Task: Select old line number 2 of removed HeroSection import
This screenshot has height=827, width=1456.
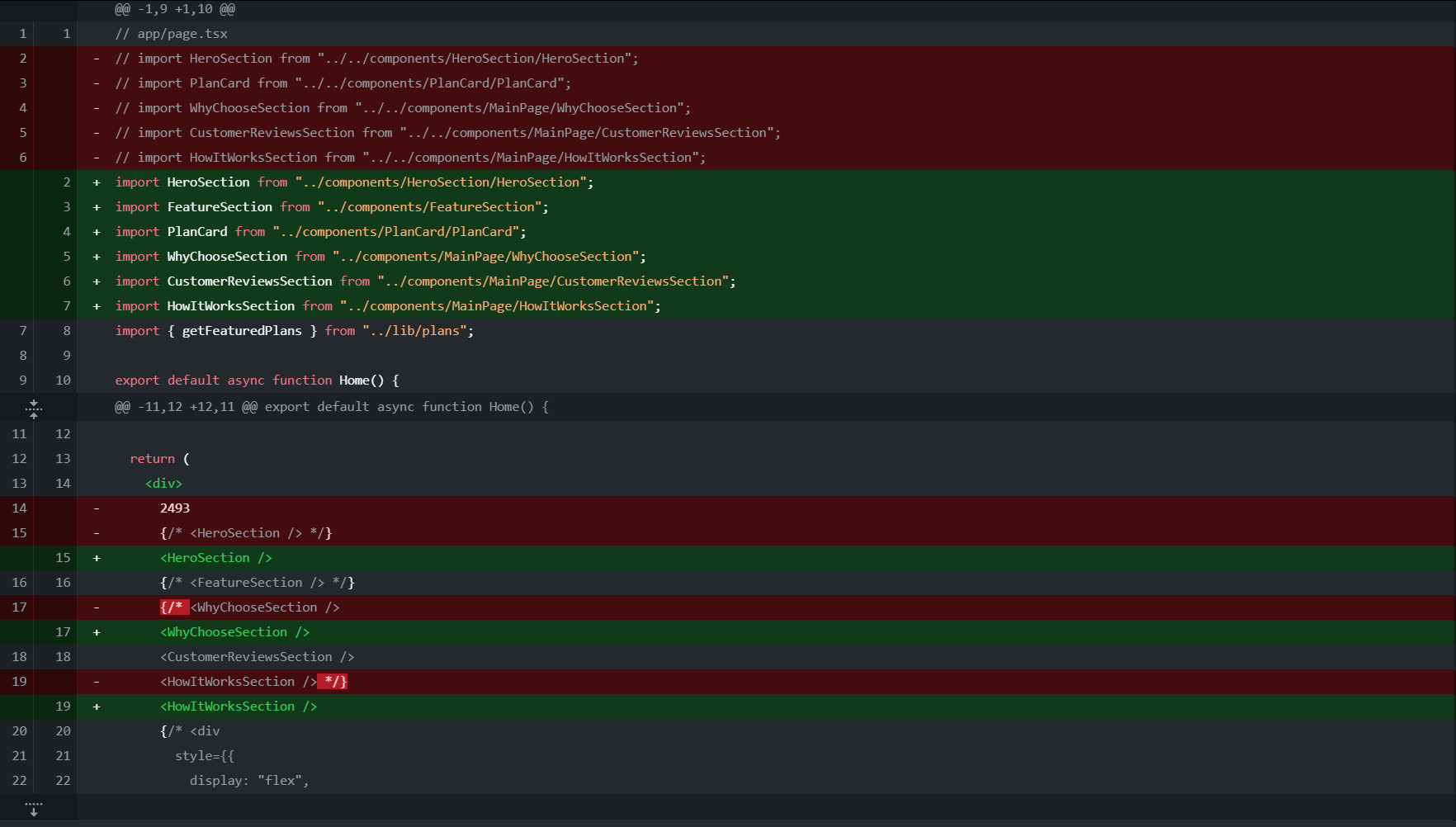Action: click(x=23, y=59)
